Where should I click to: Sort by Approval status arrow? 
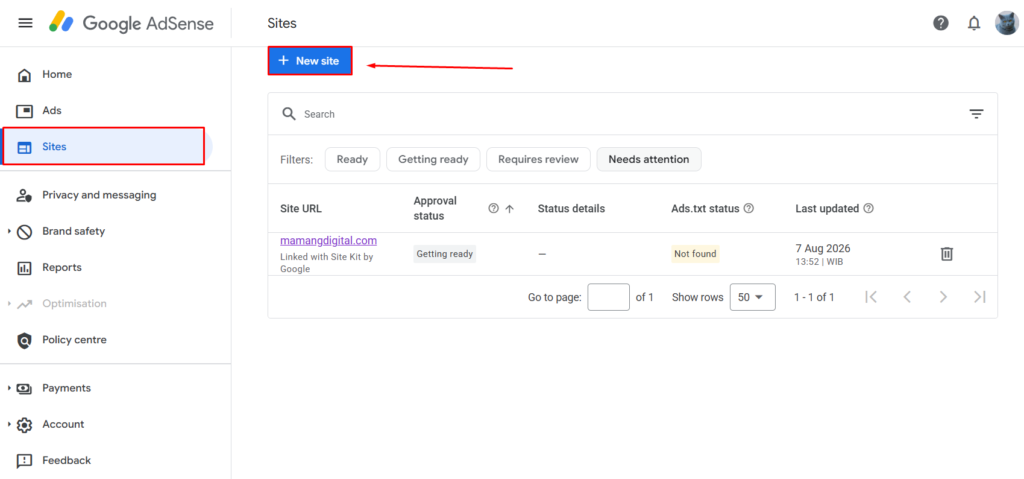pos(510,208)
